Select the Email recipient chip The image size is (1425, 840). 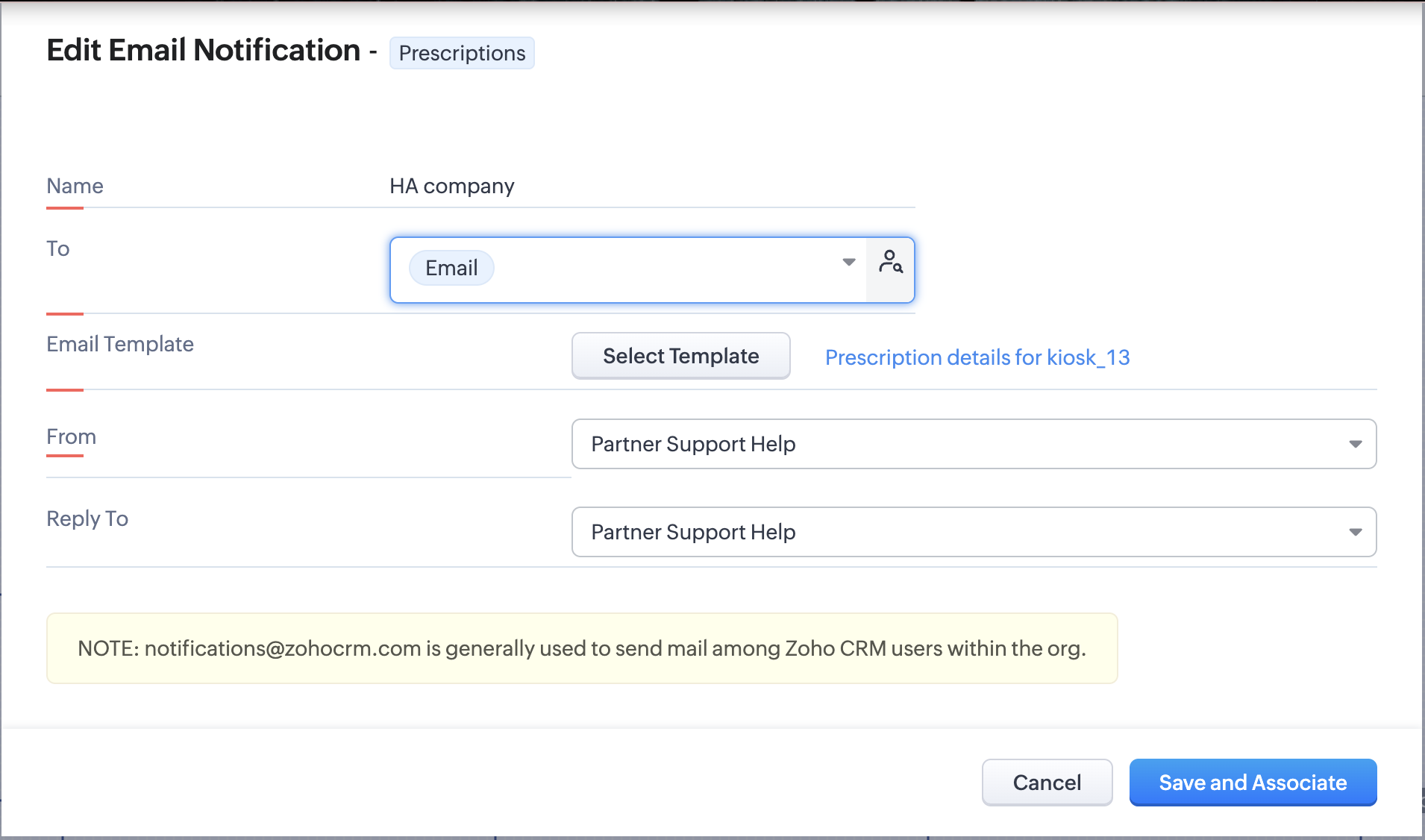click(x=451, y=269)
